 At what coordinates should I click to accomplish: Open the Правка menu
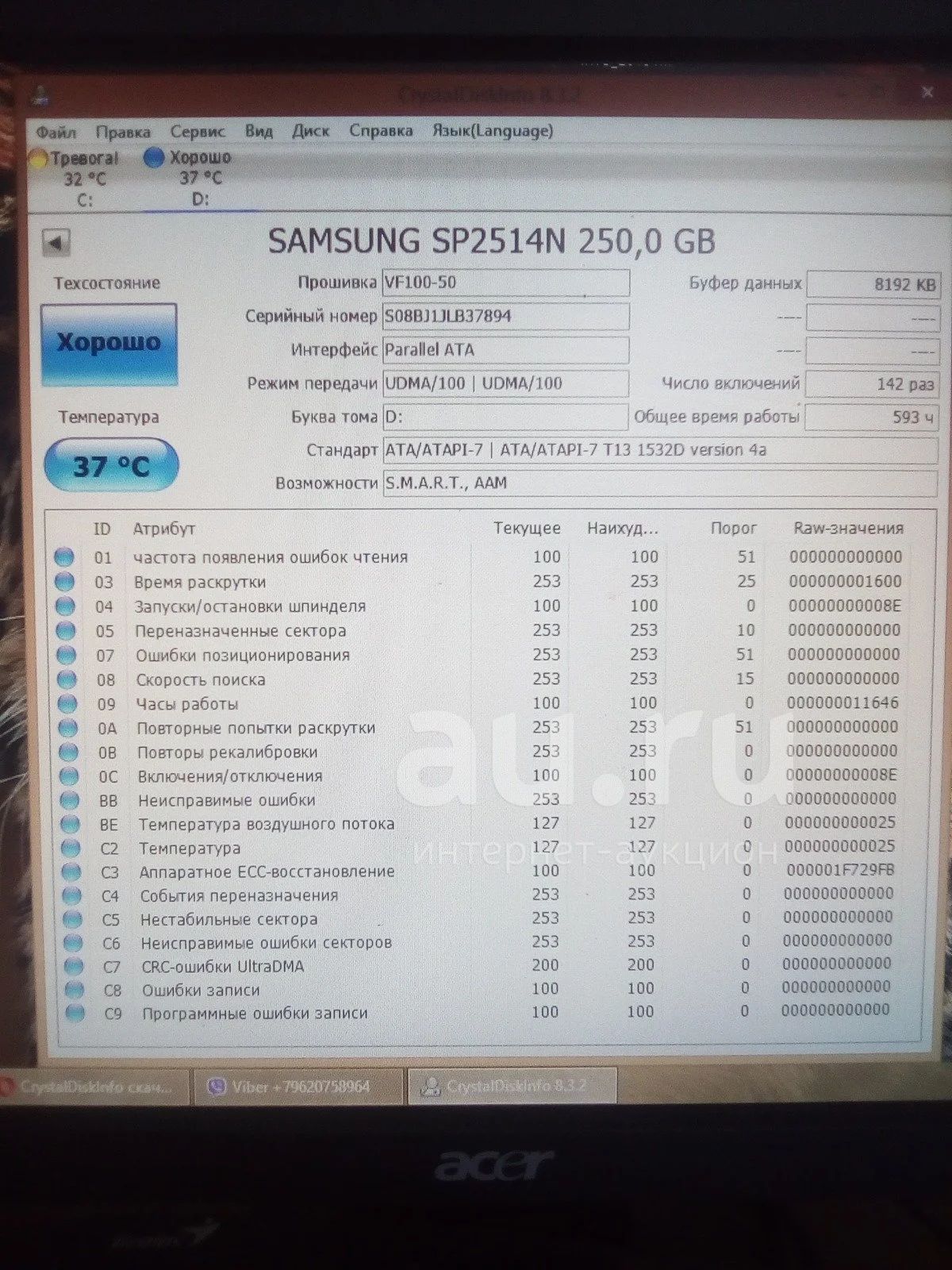pyautogui.click(x=123, y=132)
